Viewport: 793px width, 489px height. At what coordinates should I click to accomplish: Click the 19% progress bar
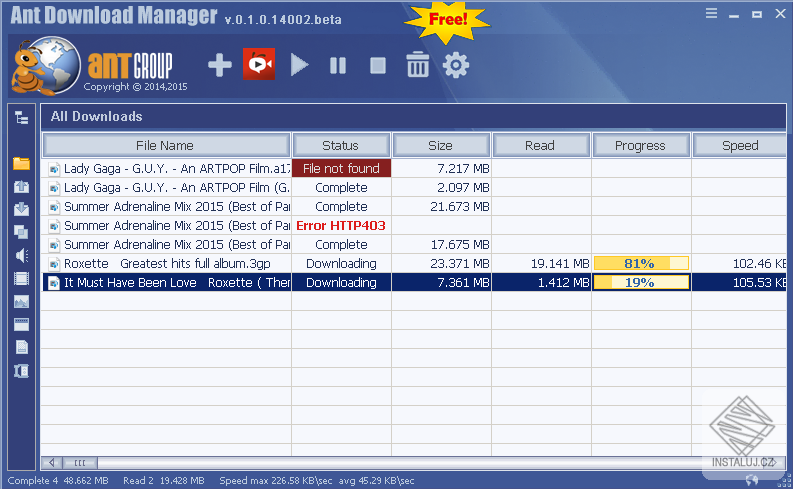(x=641, y=283)
